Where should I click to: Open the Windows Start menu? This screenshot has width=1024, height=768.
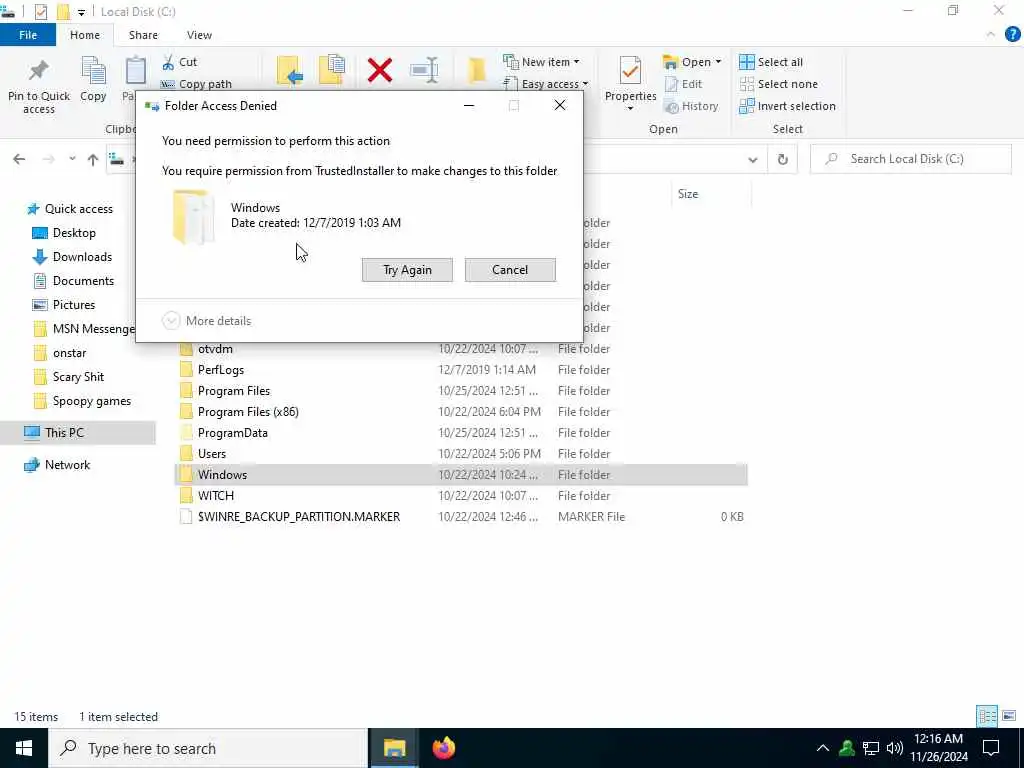24,748
